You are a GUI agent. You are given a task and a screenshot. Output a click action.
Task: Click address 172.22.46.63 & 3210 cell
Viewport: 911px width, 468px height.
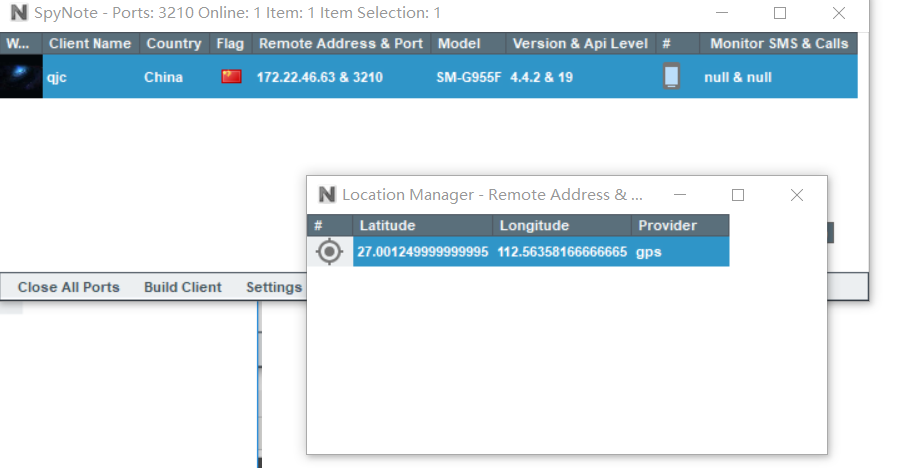click(x=320, y=77)
